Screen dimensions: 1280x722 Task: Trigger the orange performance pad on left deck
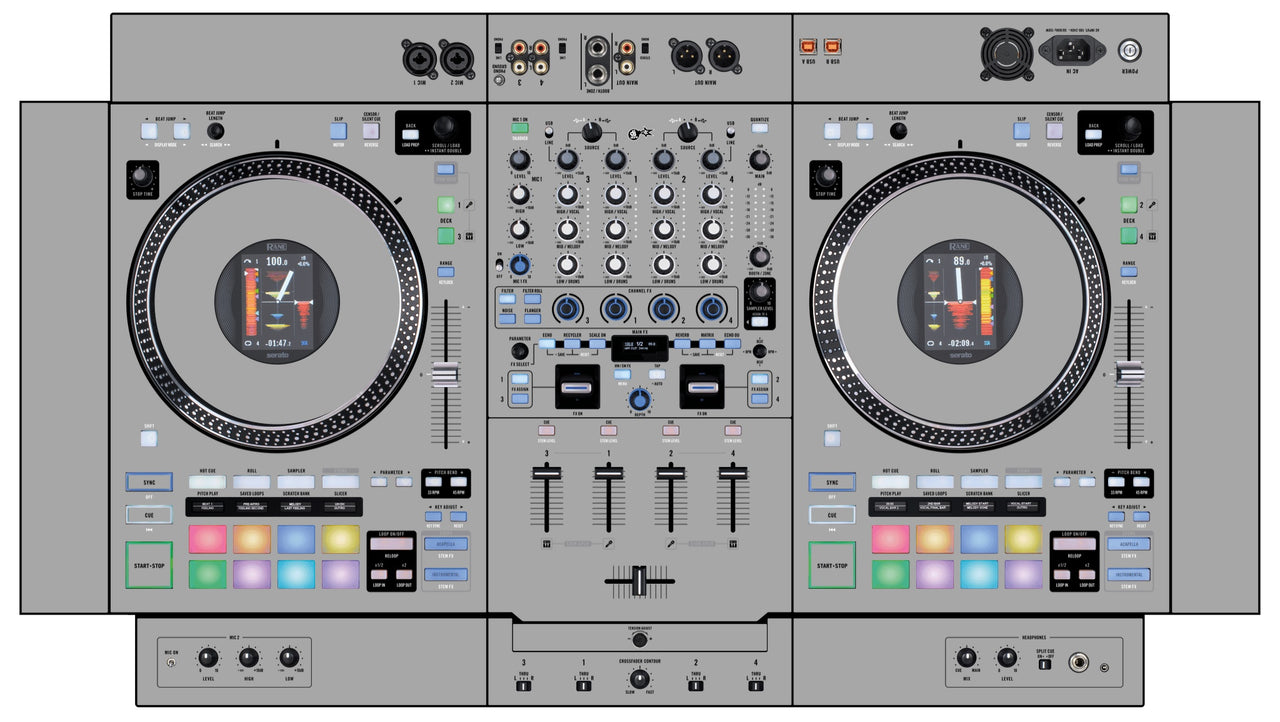(x=252, y=539)
